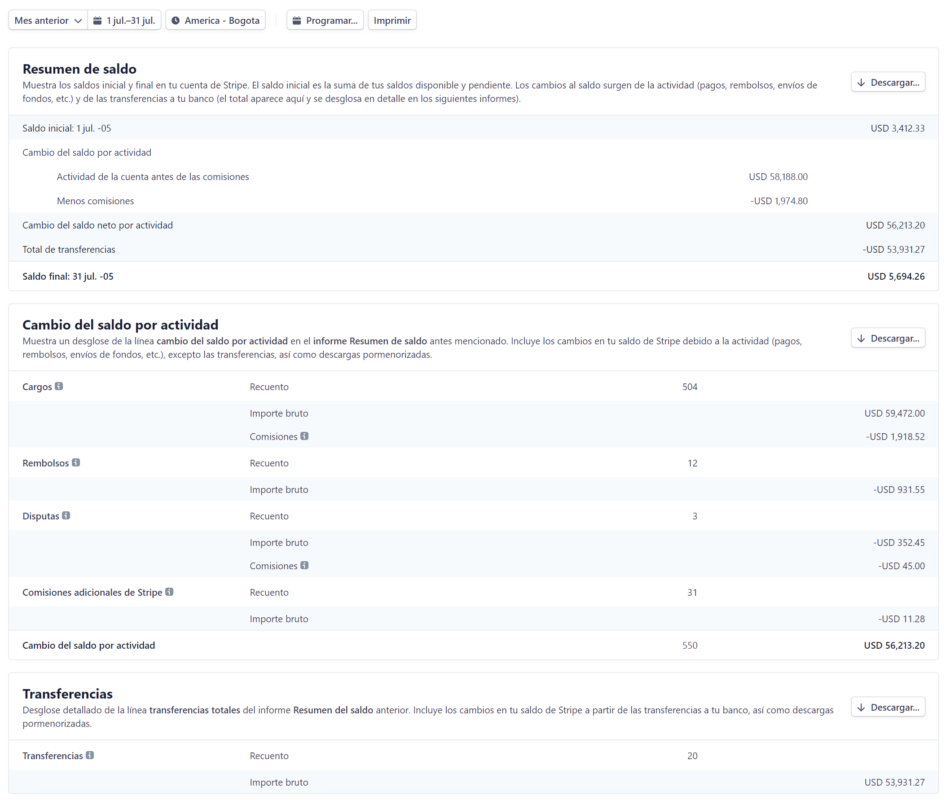Click the Total de transferencias row label

68,249
